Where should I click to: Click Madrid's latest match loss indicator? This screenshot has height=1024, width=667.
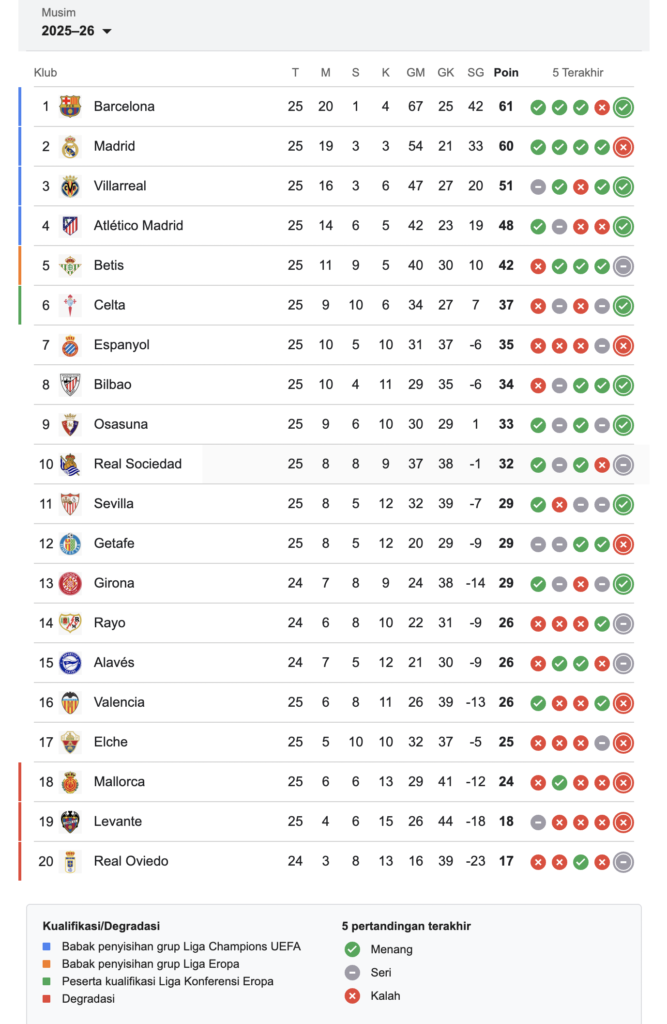623,147
